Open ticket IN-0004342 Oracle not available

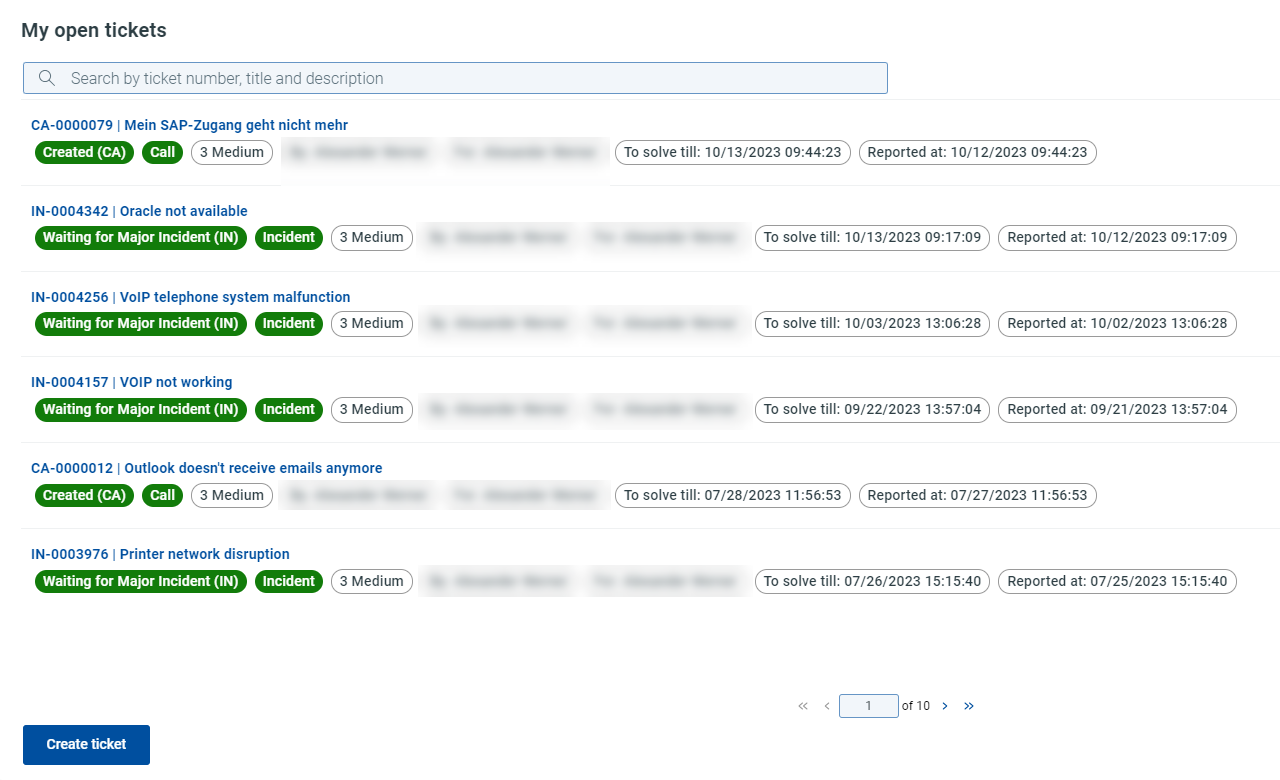click(139, 211)
